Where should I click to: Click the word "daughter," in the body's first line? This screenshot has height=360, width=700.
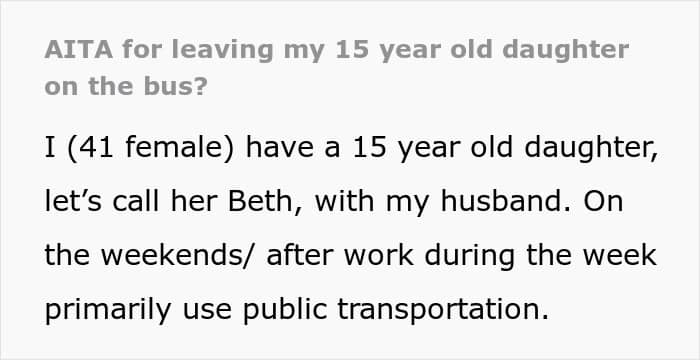point(591,148)
